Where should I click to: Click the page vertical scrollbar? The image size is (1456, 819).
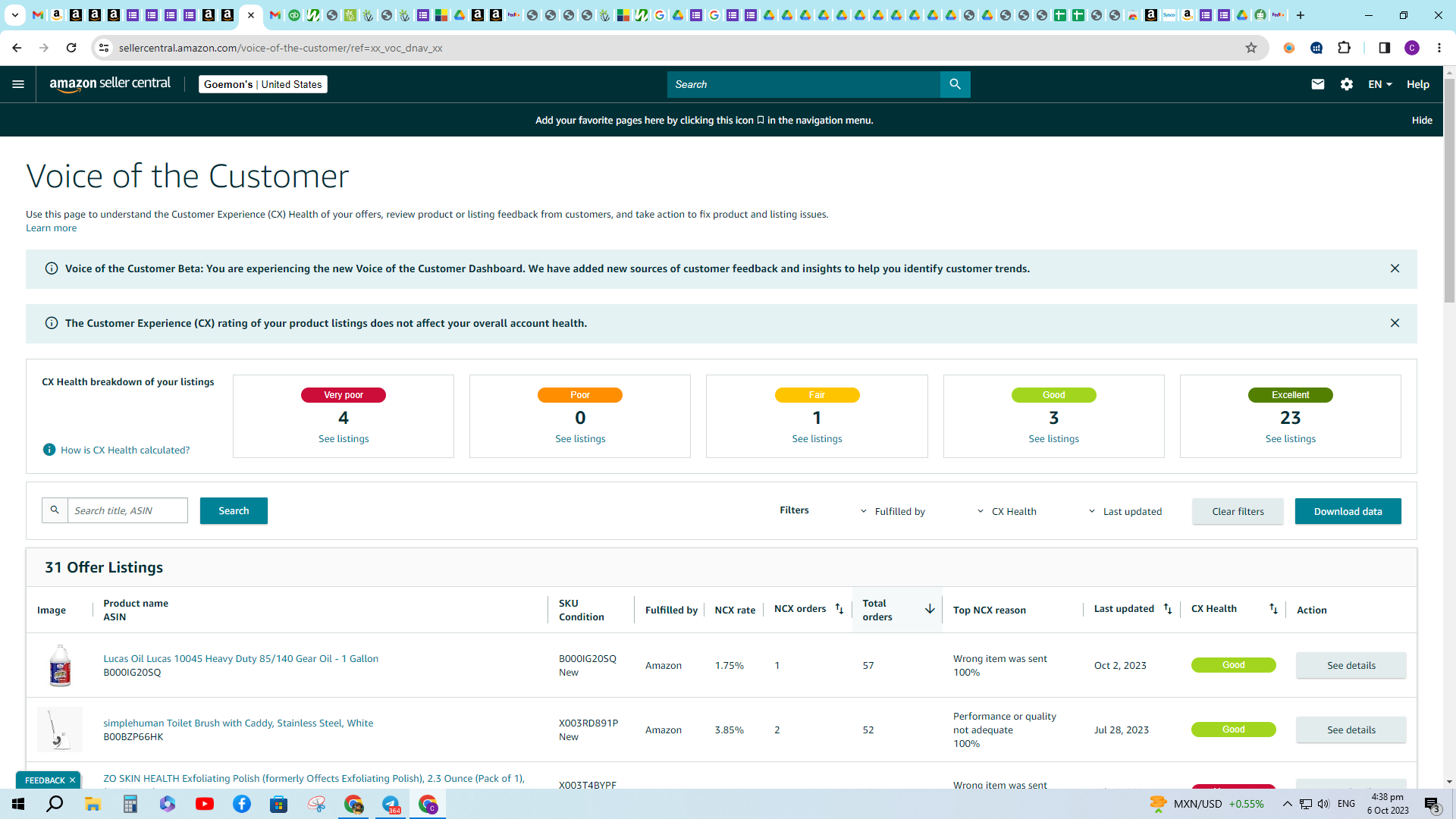pyautogui.click(x=1449, y=190)
